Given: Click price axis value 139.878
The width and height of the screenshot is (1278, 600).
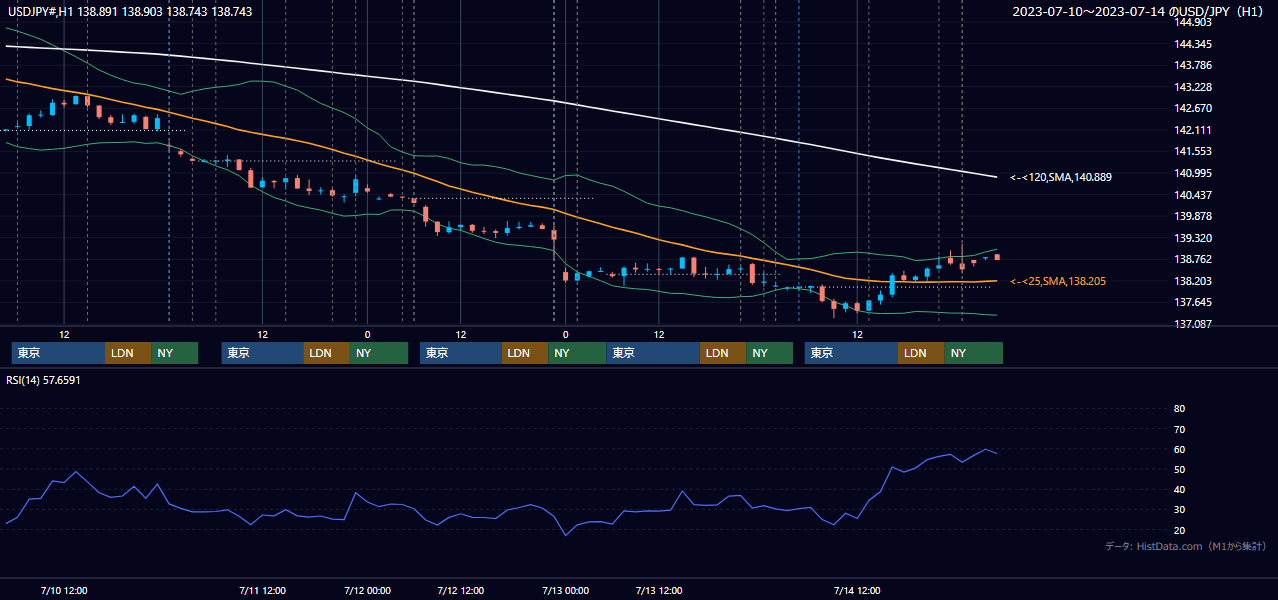Looking at the screenshot, I should tap(1193, 216).
